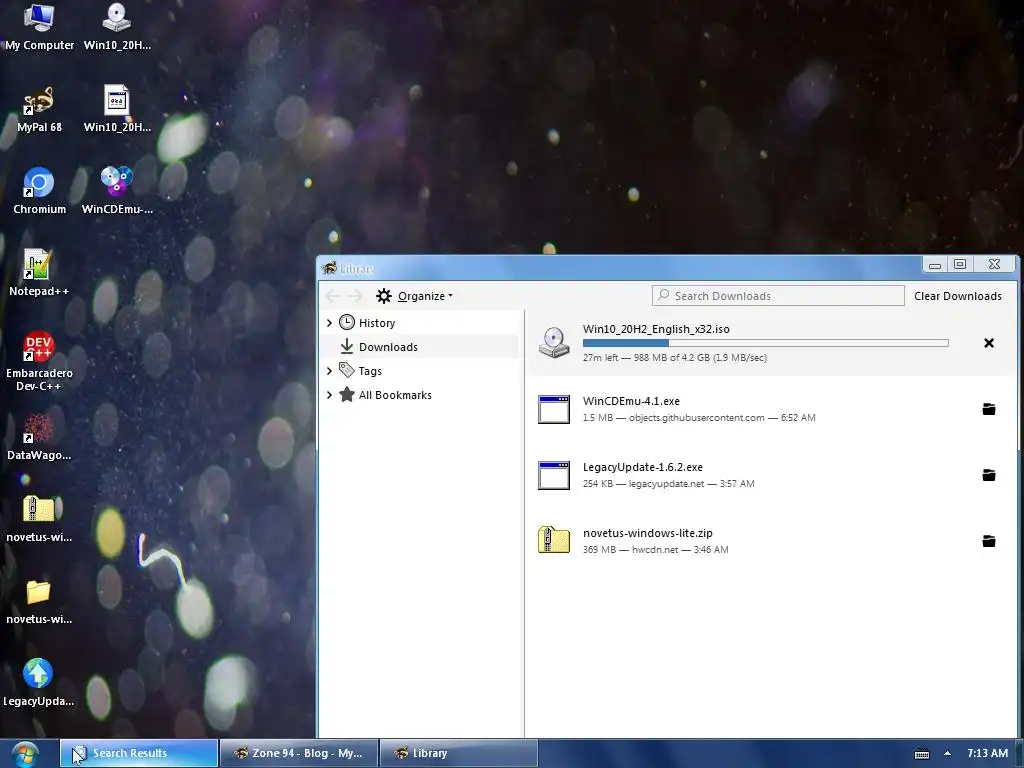This screenshot has height=768, width=1024.
Task: Click the back arrow in Library toolbar
Action: pyautogui.click(x=332, y=296)
